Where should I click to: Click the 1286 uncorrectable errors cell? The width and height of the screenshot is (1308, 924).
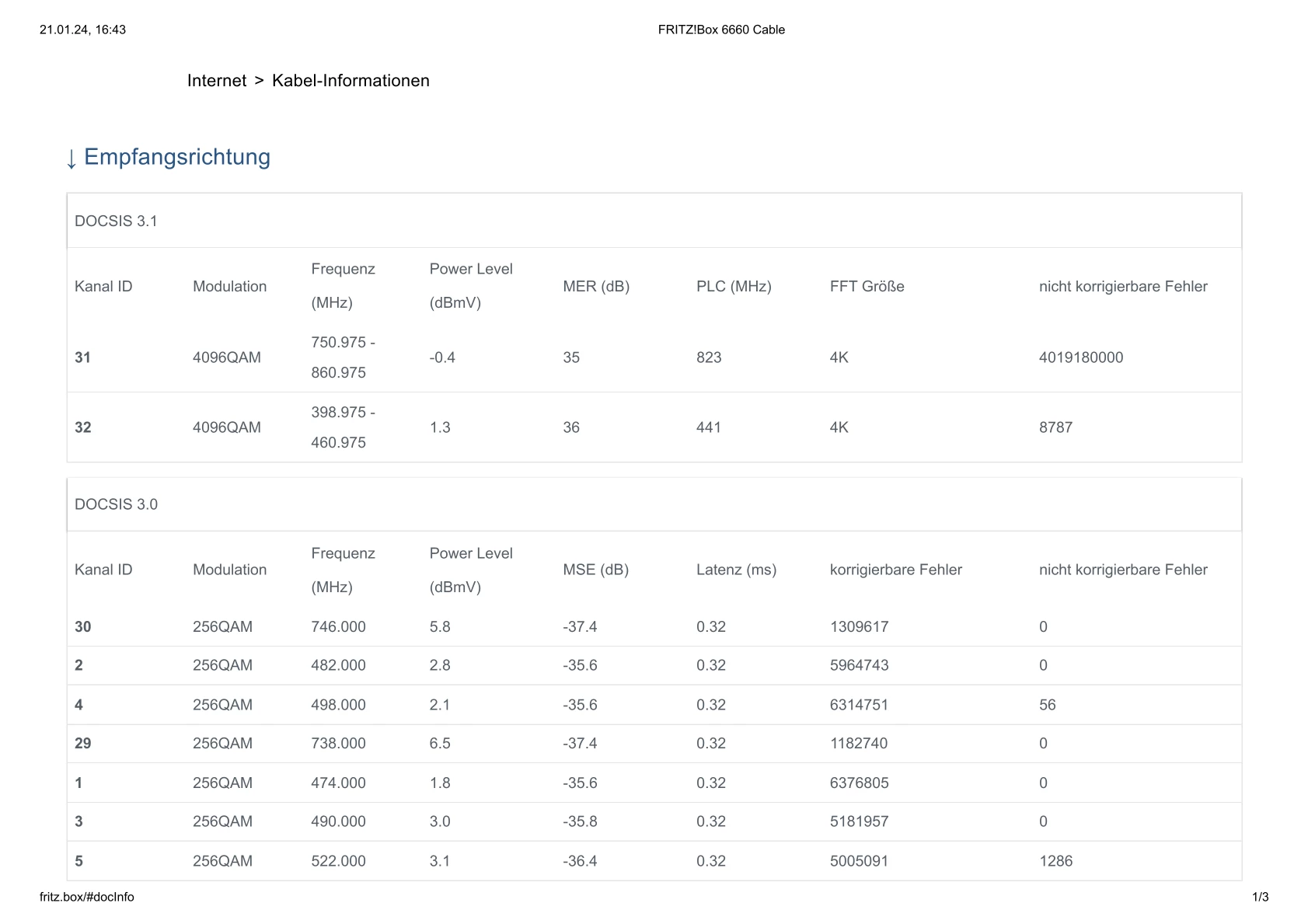tap(1055, 861)
